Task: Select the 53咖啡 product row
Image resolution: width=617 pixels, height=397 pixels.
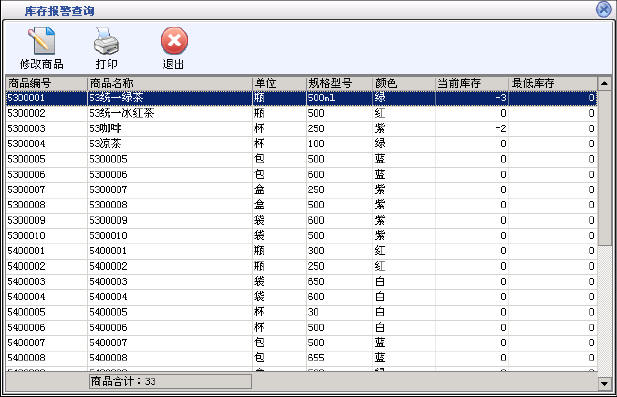Action: (301, 129)
